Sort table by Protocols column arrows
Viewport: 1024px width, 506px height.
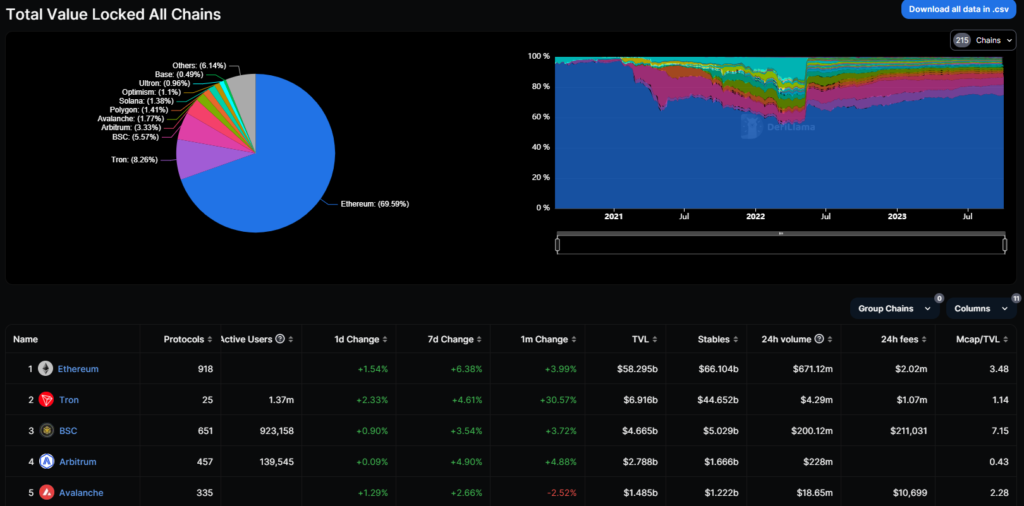(210, 338)
